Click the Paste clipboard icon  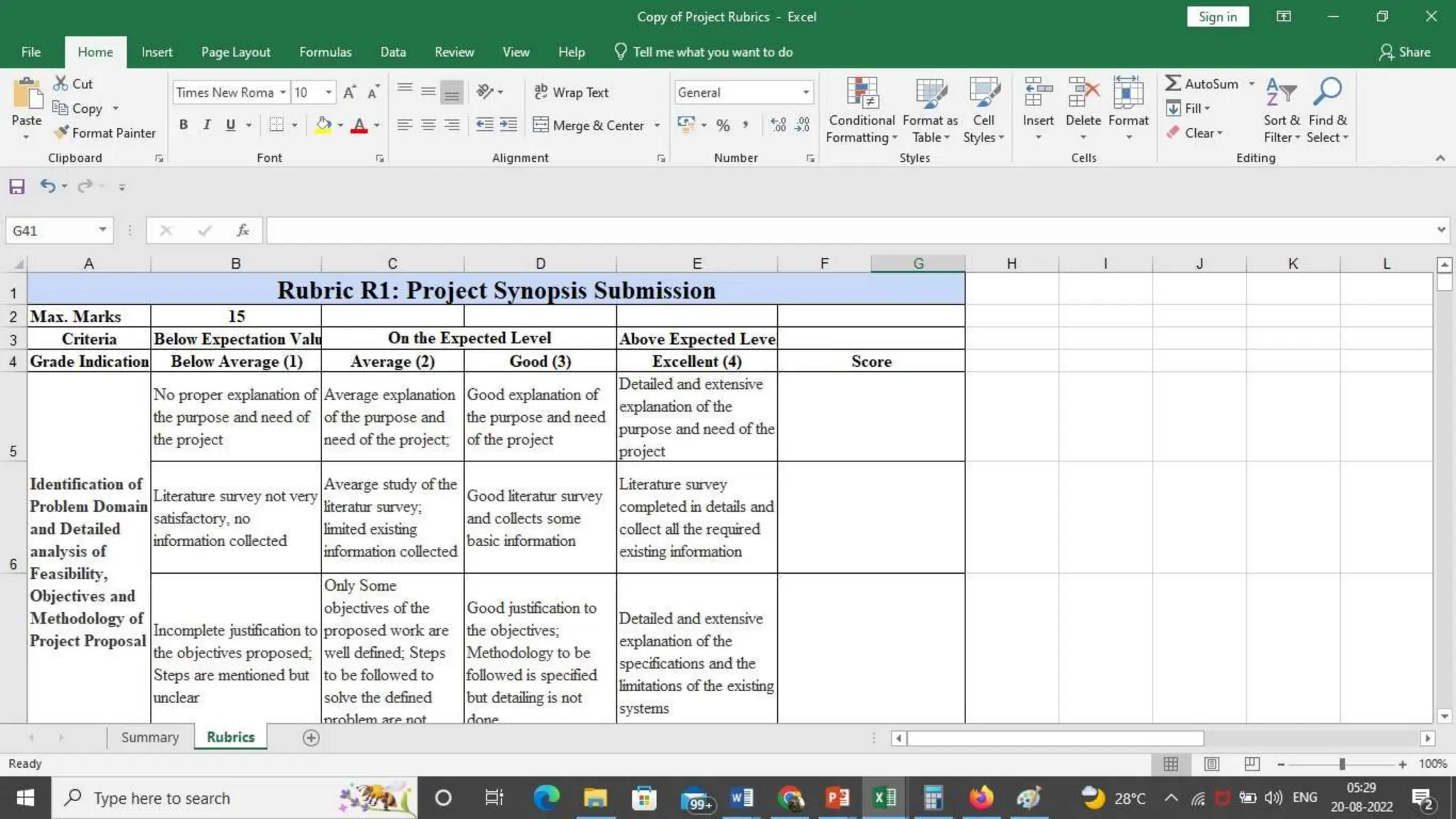(x=27, y=95)
